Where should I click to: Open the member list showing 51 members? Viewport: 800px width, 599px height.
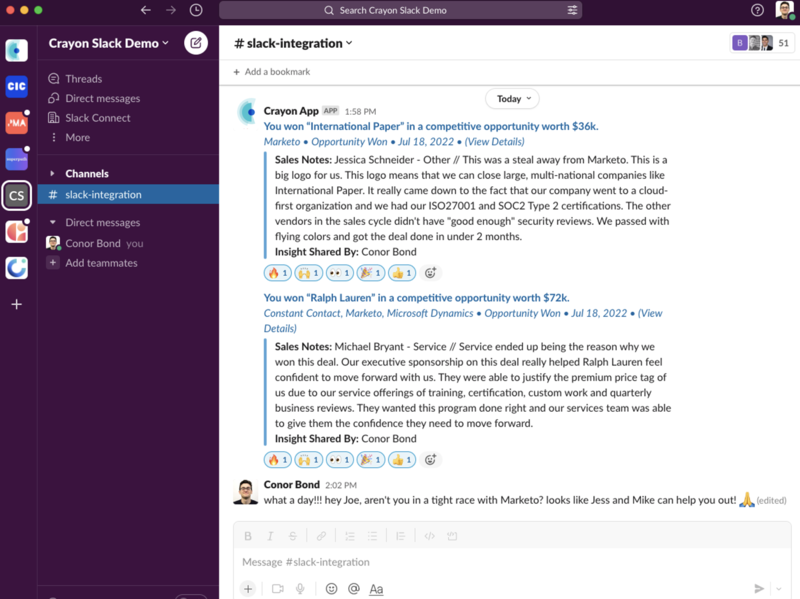pos(762,43)
